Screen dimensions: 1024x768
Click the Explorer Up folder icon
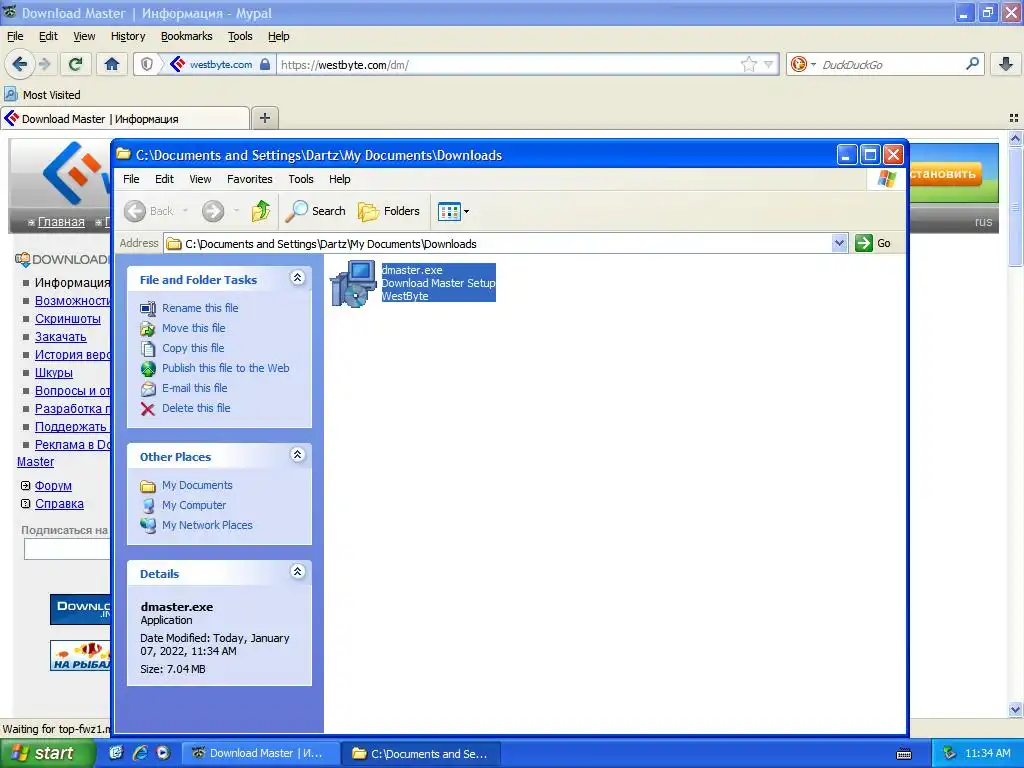pyautogui.click(x=261, y=211)
